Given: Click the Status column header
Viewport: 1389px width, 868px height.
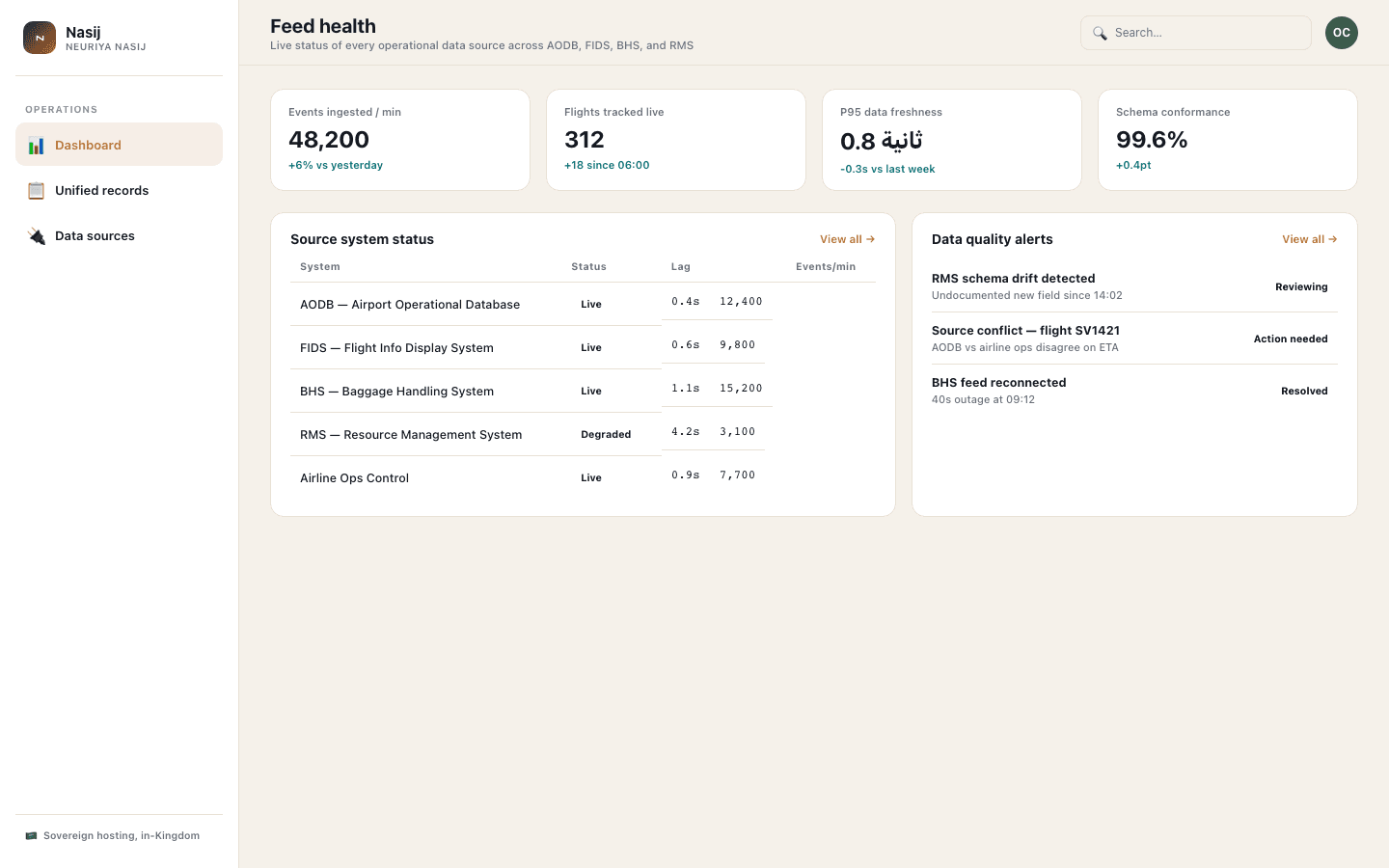Looking at the screenshot, I should click(x=588, y=267).
